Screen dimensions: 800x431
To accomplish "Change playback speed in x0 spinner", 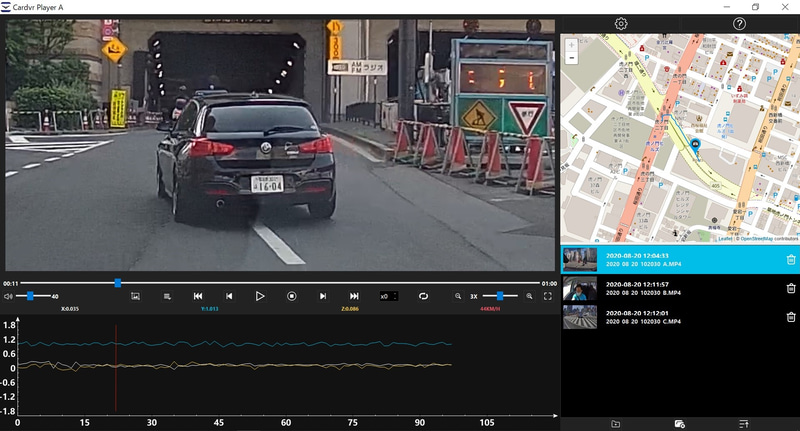I will tap(389, 296).
